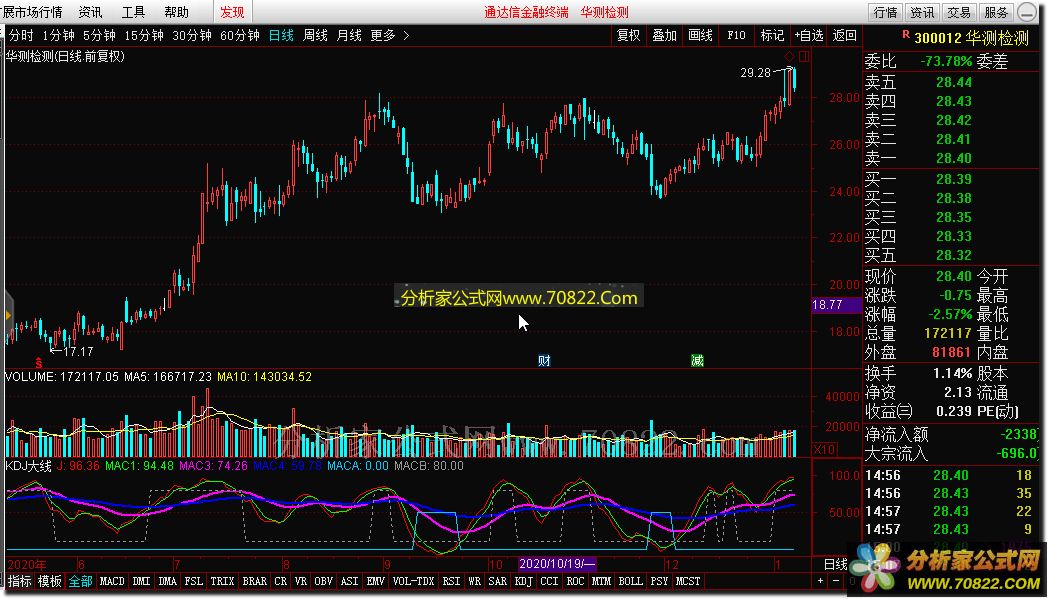Click the 服务 service button
Screen dimensions: 1049x599
pyautogui.click(x=996, y=12)
